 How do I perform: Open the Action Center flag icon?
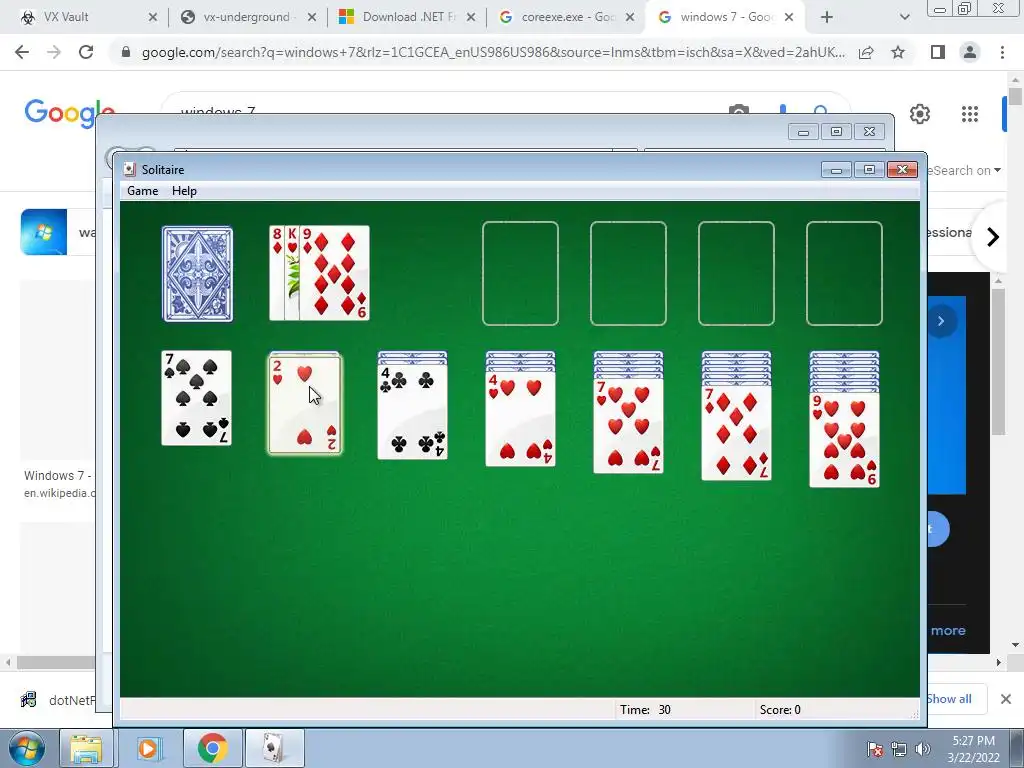[x=875, y=749]
